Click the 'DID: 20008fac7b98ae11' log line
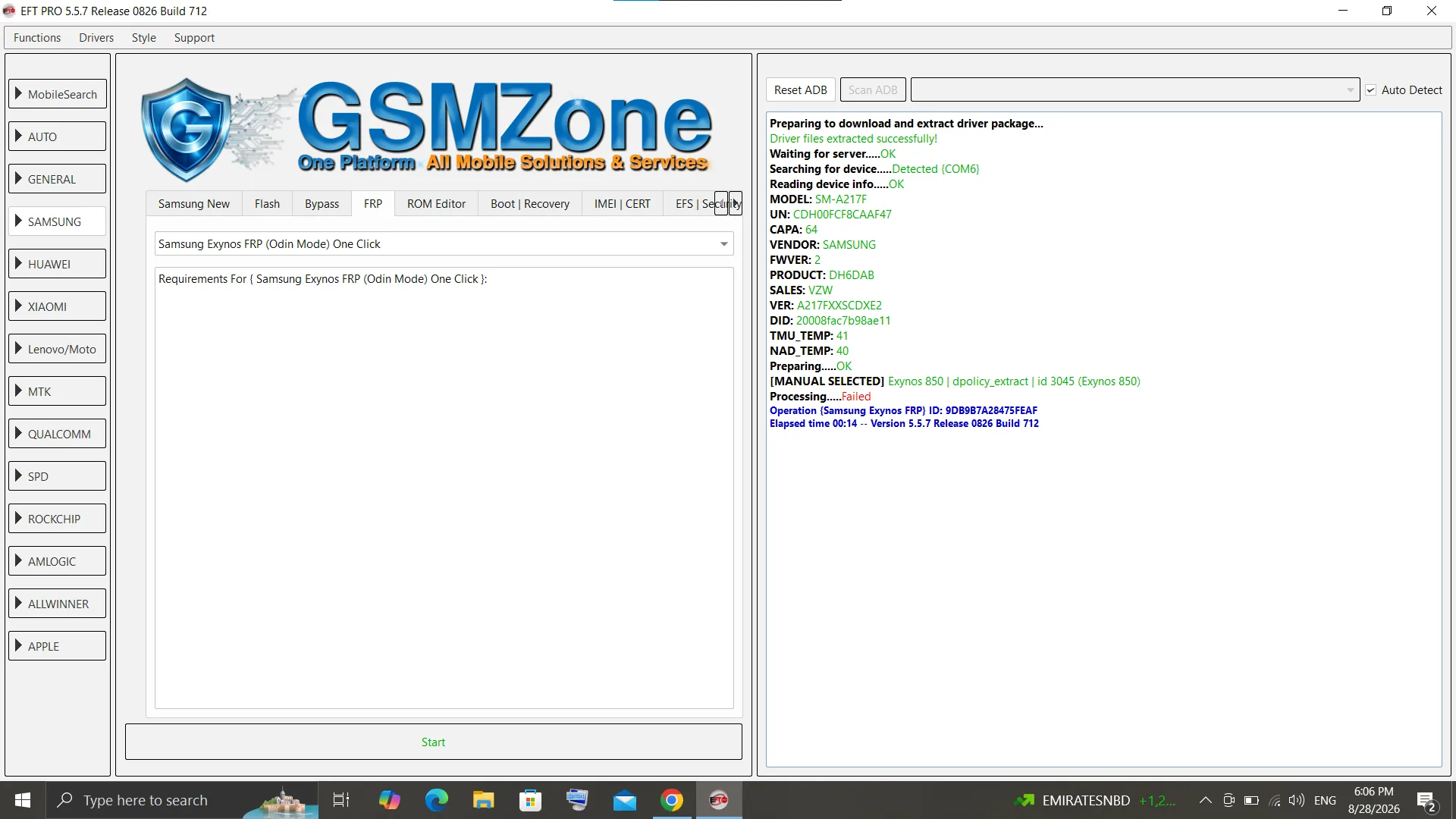1456x819 pixels. [x=830, y=321]
